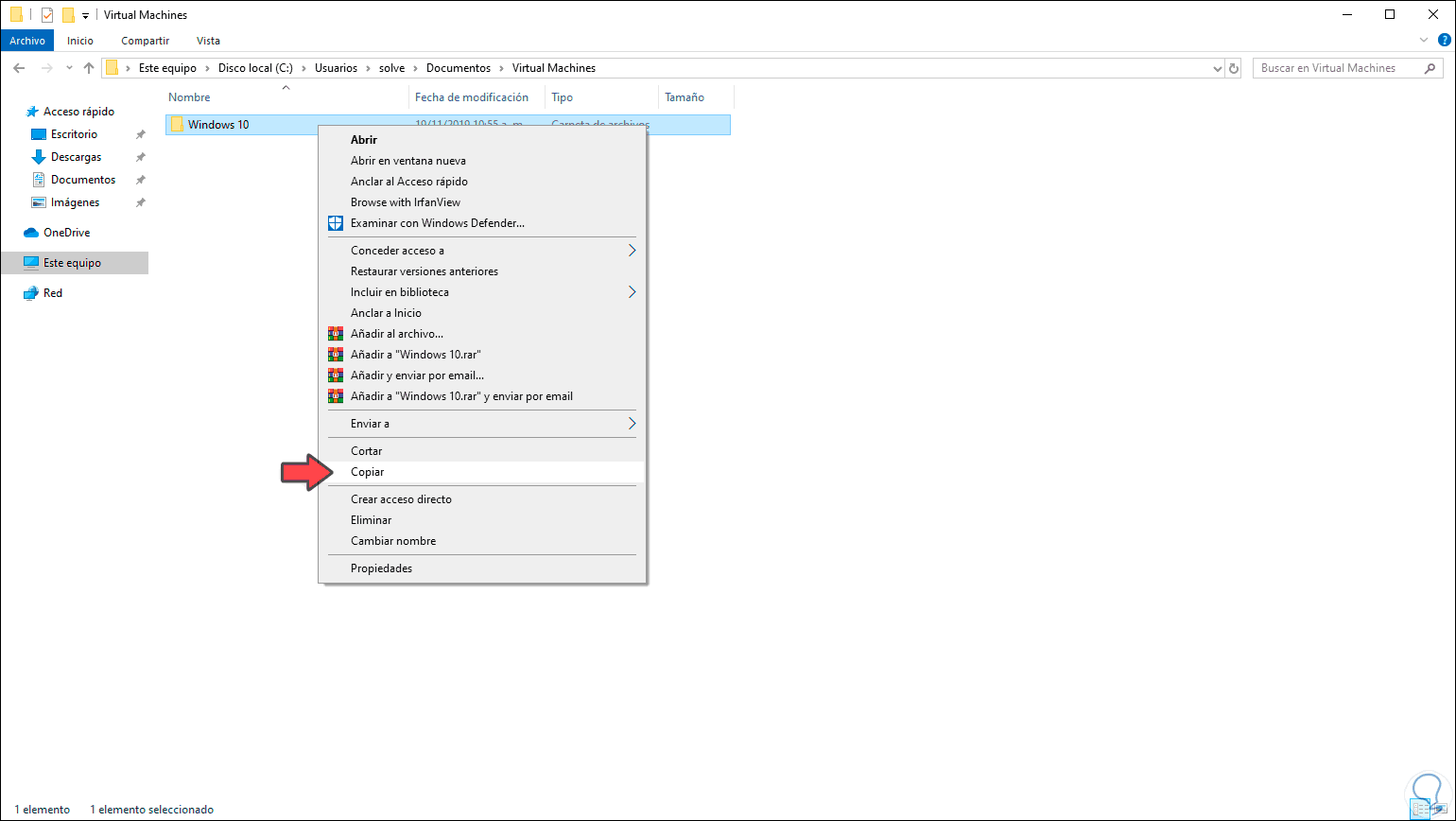
Task: Open the address bar history dropdown
Action: point(1217,68)
